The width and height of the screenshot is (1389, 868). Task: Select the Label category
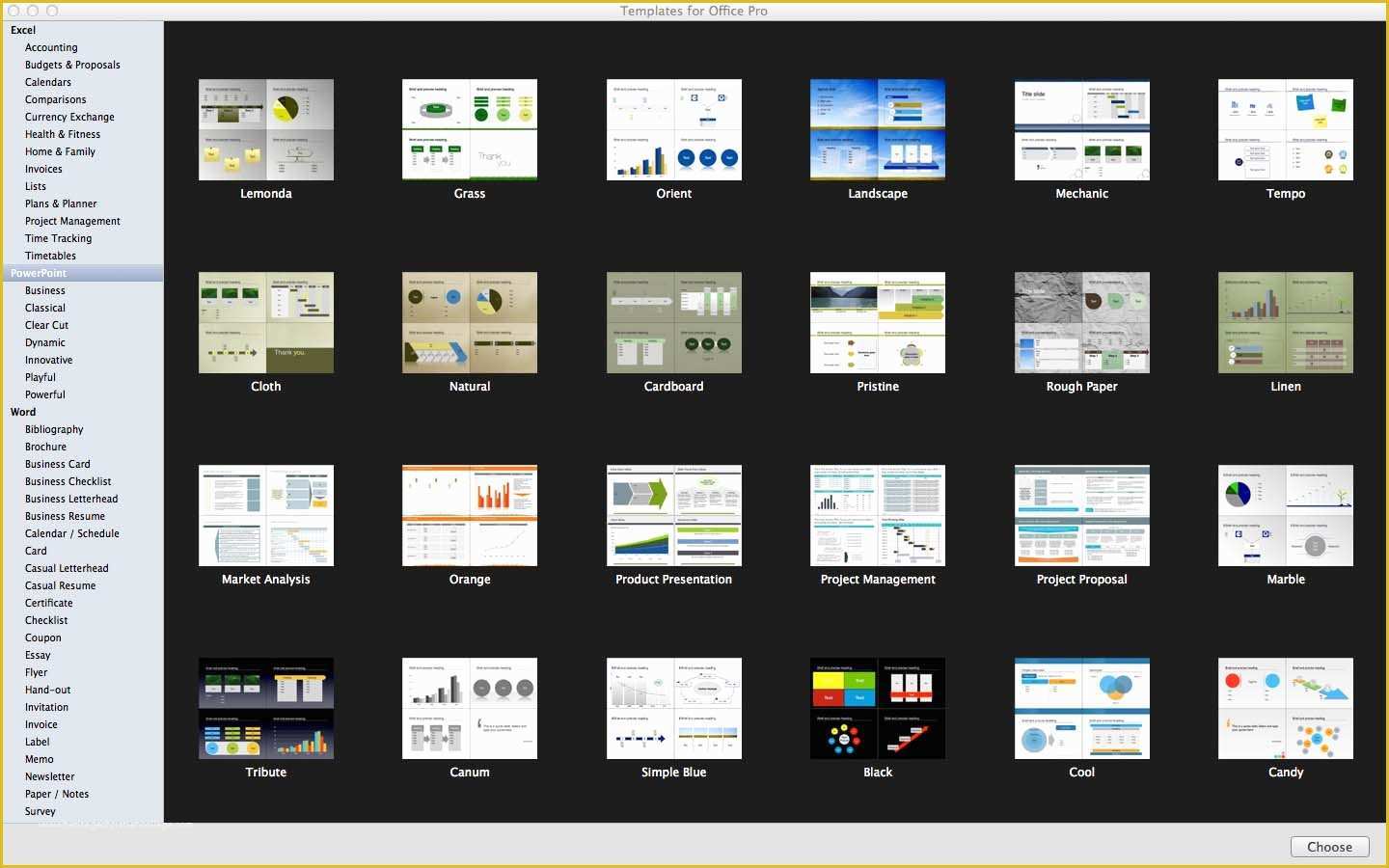37,742
